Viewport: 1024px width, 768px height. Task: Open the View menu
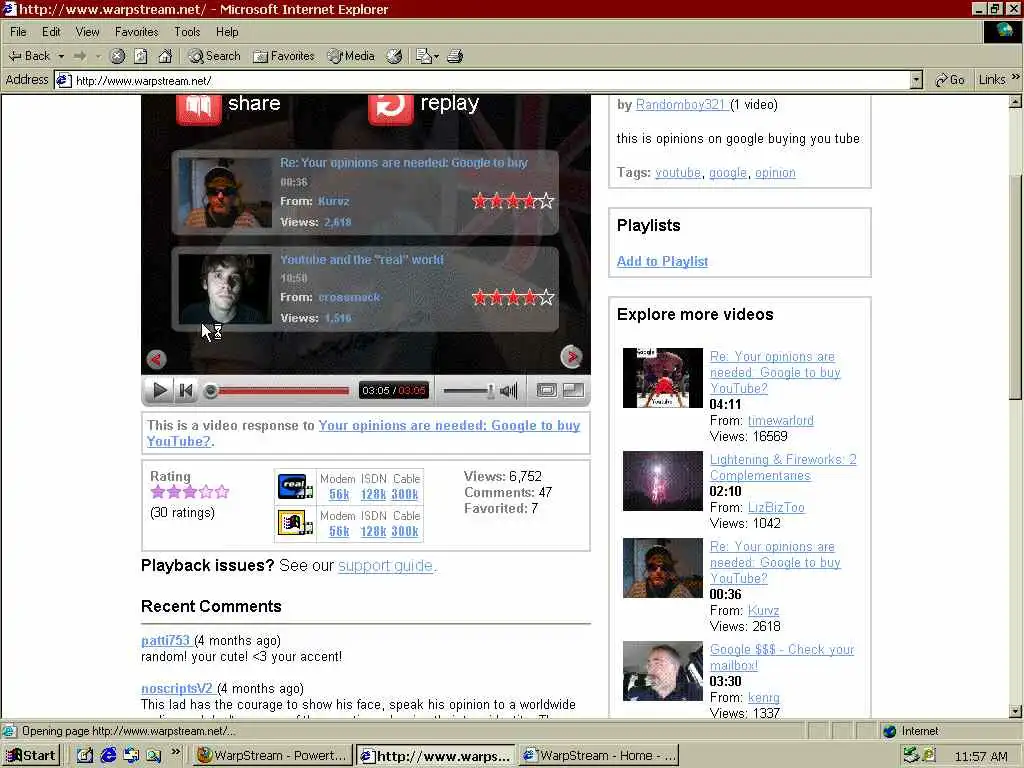87,31
